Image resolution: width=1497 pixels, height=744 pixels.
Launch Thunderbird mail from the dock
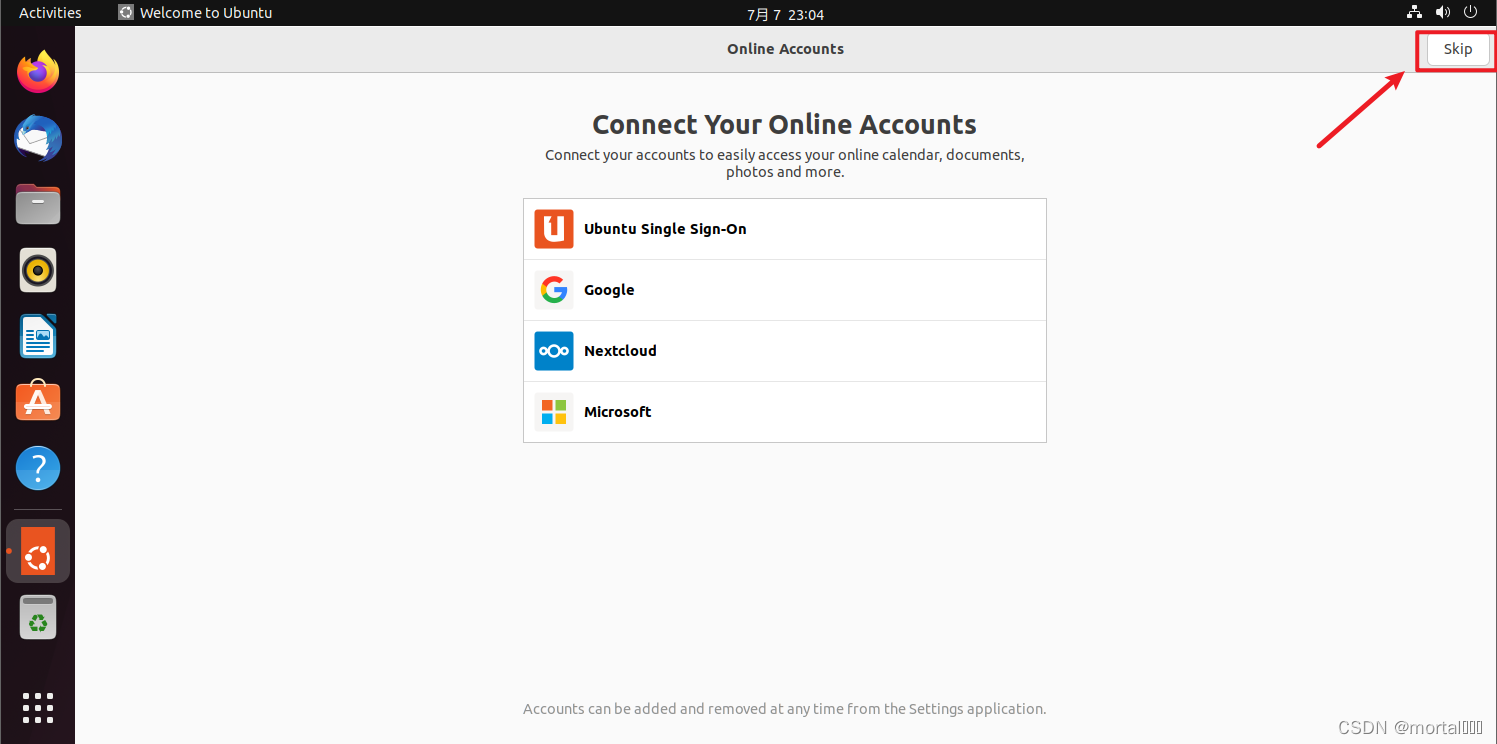click(38, 138)
